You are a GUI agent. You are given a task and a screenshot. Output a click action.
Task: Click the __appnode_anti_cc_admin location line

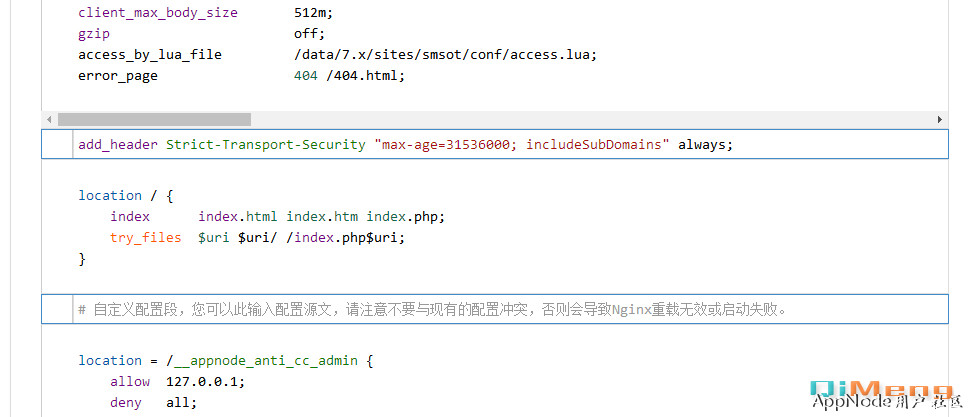coord(225,361)
